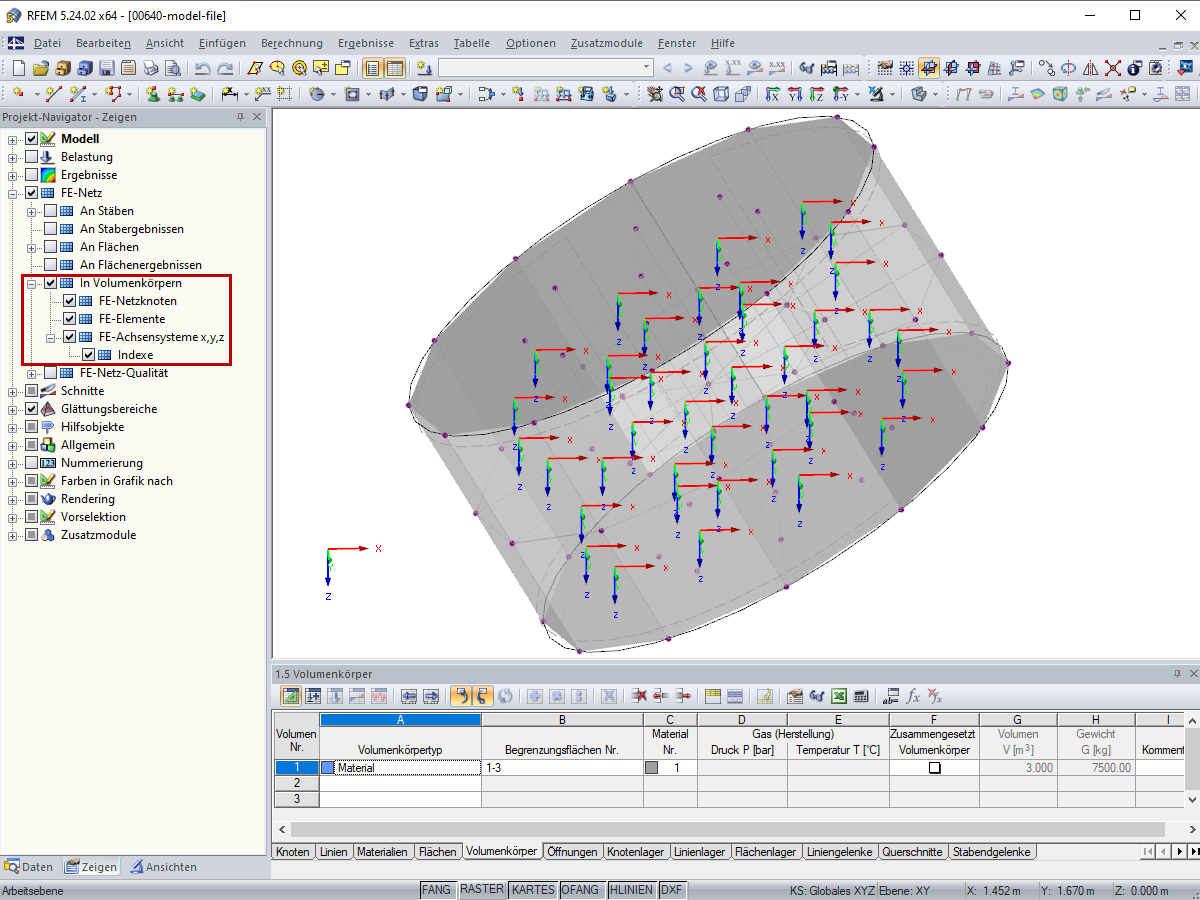1200x900 pixels.
Task: Uncheck the FE-Elemente checkbox
Action: [69, 319]
